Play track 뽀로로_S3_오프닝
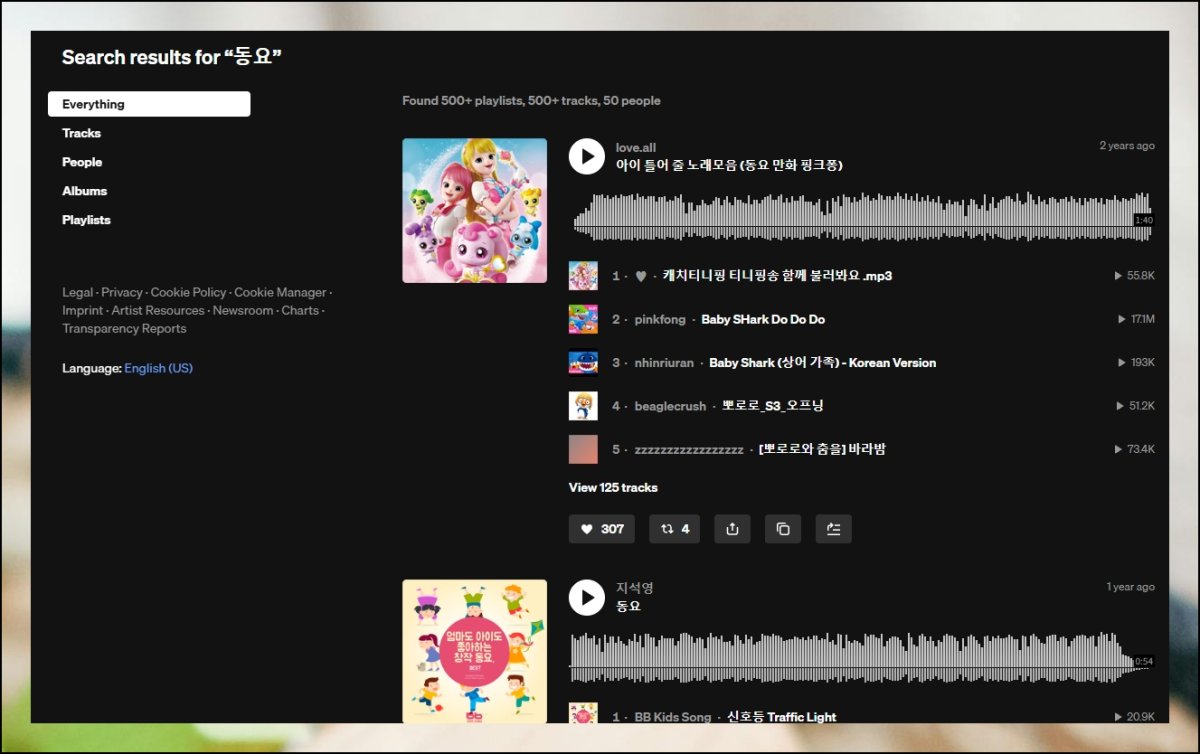Image resolution: width=1200 pixels, height=754 pixels. 773,407
